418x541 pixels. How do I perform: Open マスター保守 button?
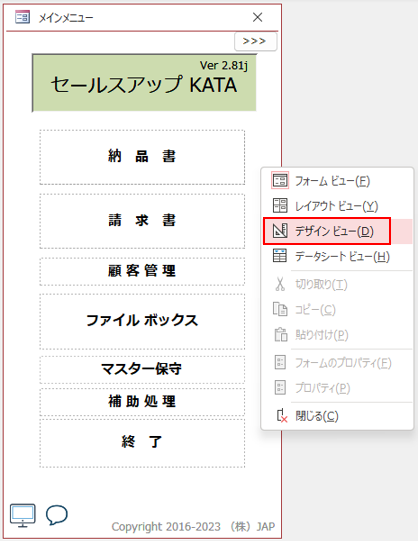pyautogui.click(x=142, y=369)
